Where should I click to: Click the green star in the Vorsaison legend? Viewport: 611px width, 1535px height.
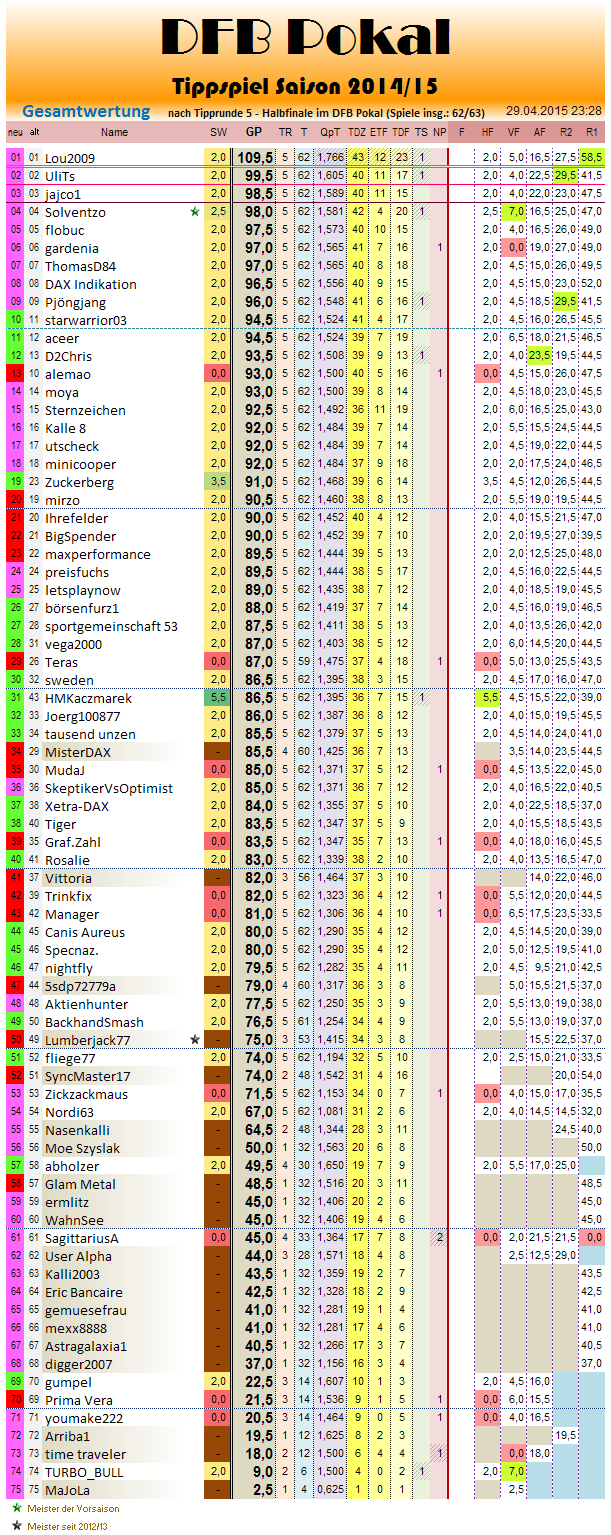tap(16, 1506)
